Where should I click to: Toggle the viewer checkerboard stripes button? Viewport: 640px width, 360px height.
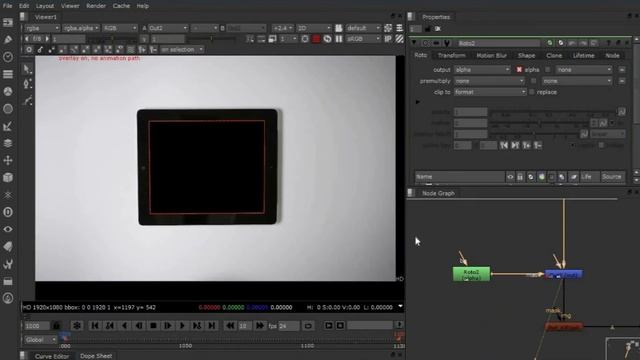(x=400, y=39)
